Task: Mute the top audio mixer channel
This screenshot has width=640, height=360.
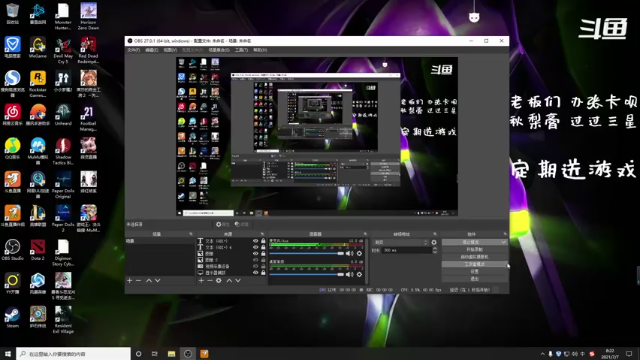Action: tap(350, 253)
